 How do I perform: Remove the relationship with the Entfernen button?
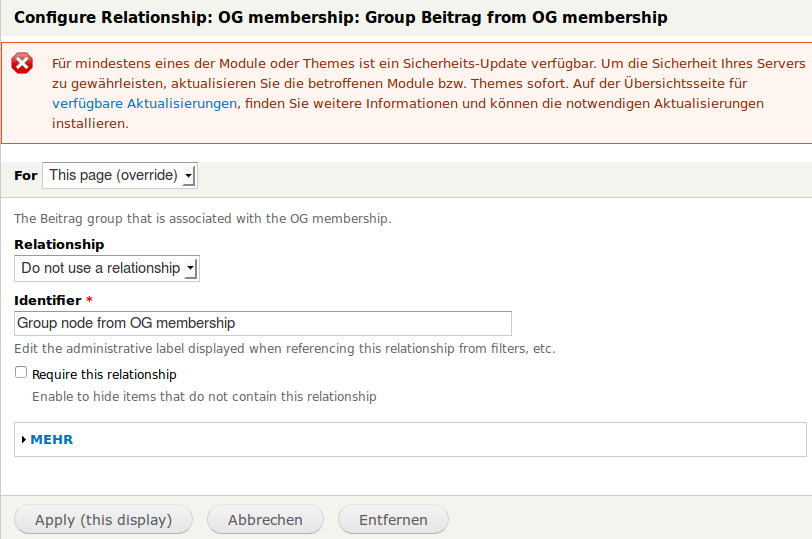[x=393, y=520]
